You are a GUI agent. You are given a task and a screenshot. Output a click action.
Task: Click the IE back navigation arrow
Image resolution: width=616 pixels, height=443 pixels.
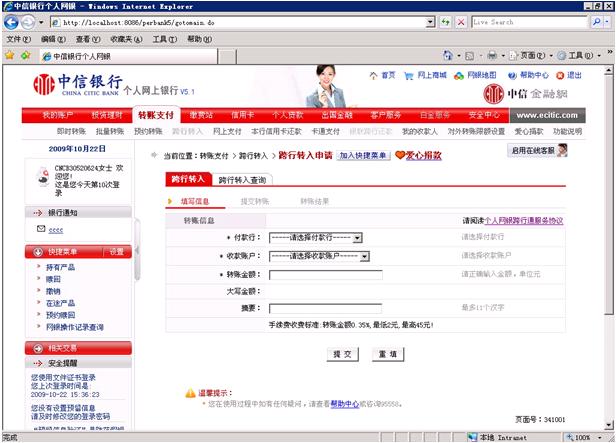coord(11,22)
